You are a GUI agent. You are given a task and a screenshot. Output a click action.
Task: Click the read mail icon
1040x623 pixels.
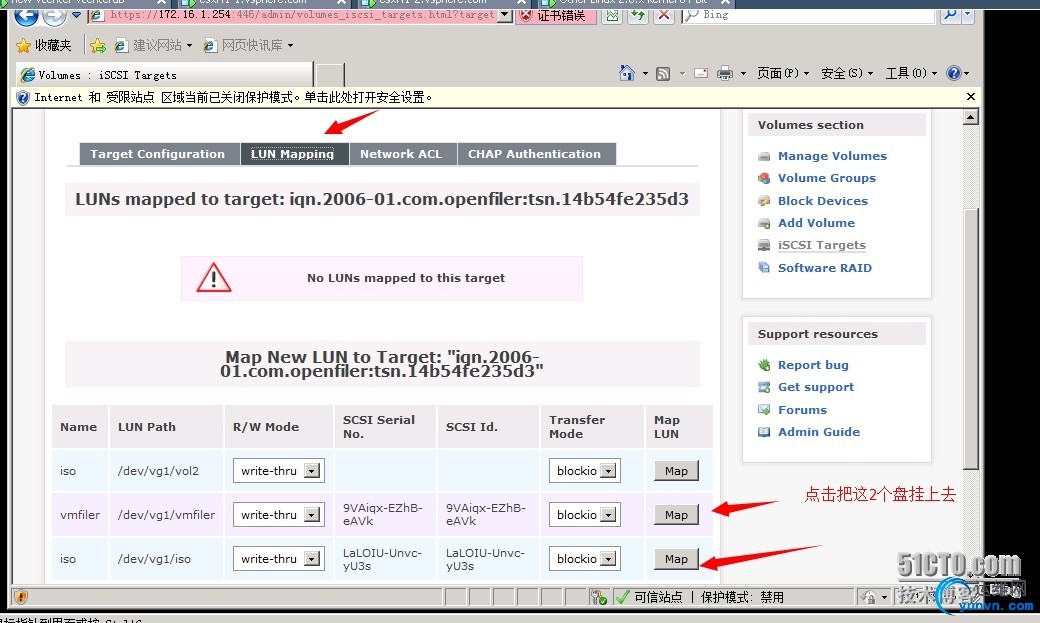(x=701, y=73)
